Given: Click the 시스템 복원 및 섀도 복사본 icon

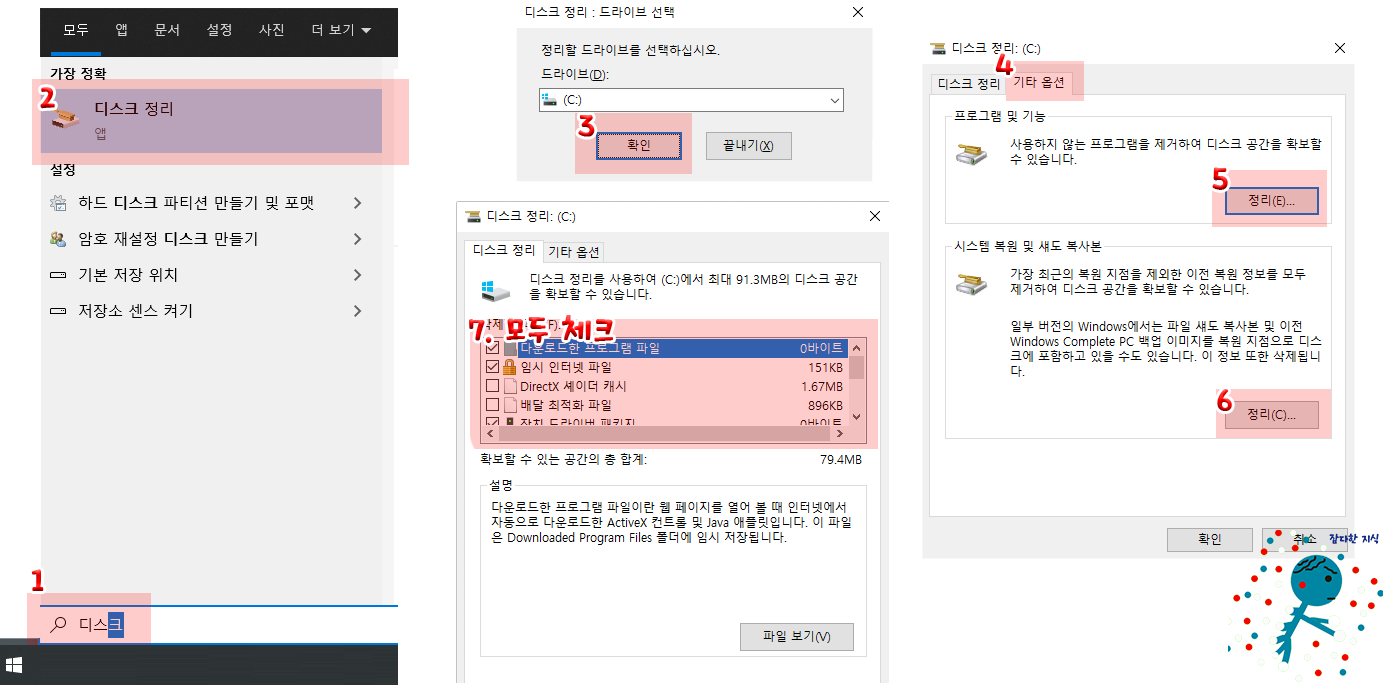Looking at the screenshot, I should click(x=970, y=284).
